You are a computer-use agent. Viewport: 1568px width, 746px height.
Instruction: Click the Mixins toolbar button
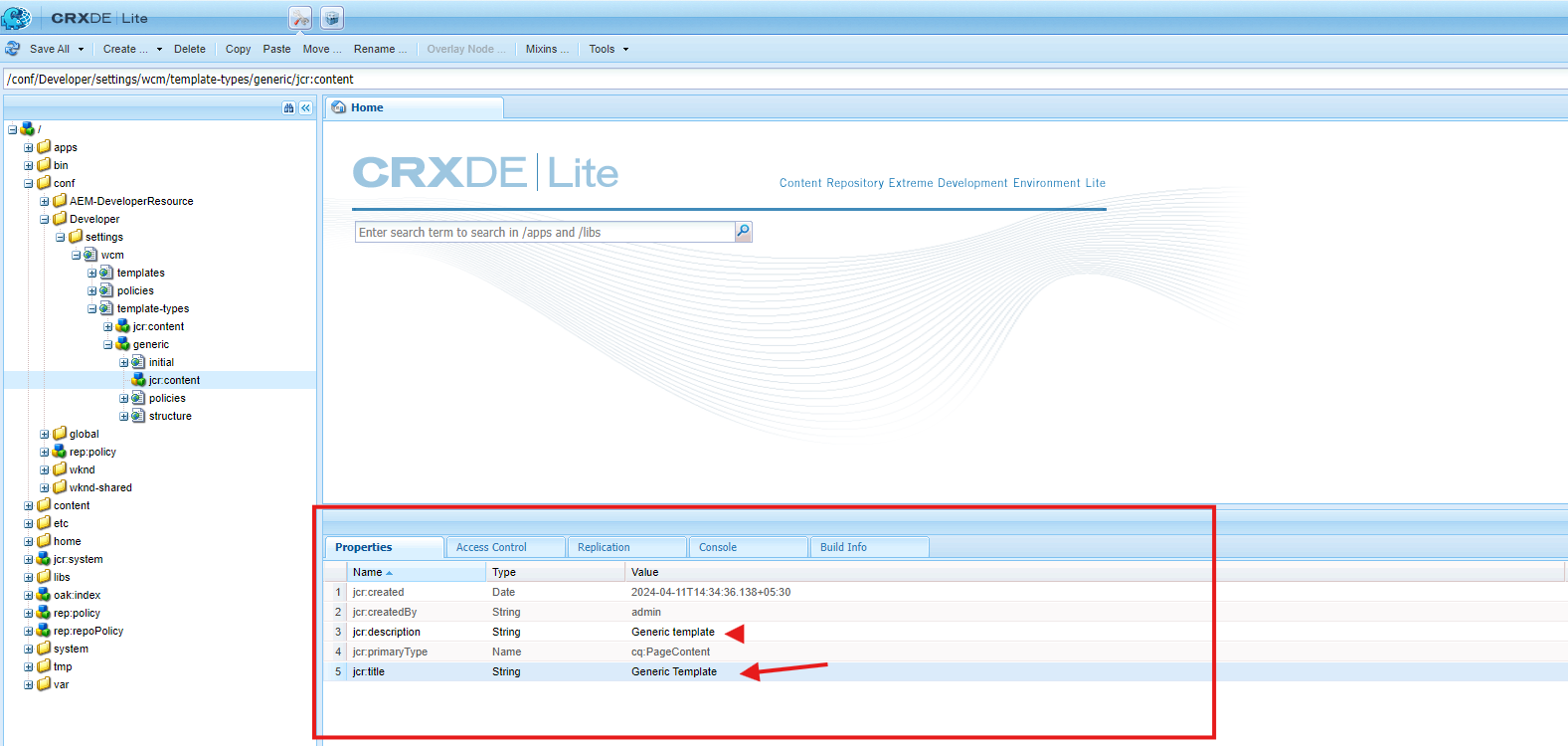[547, 49]
